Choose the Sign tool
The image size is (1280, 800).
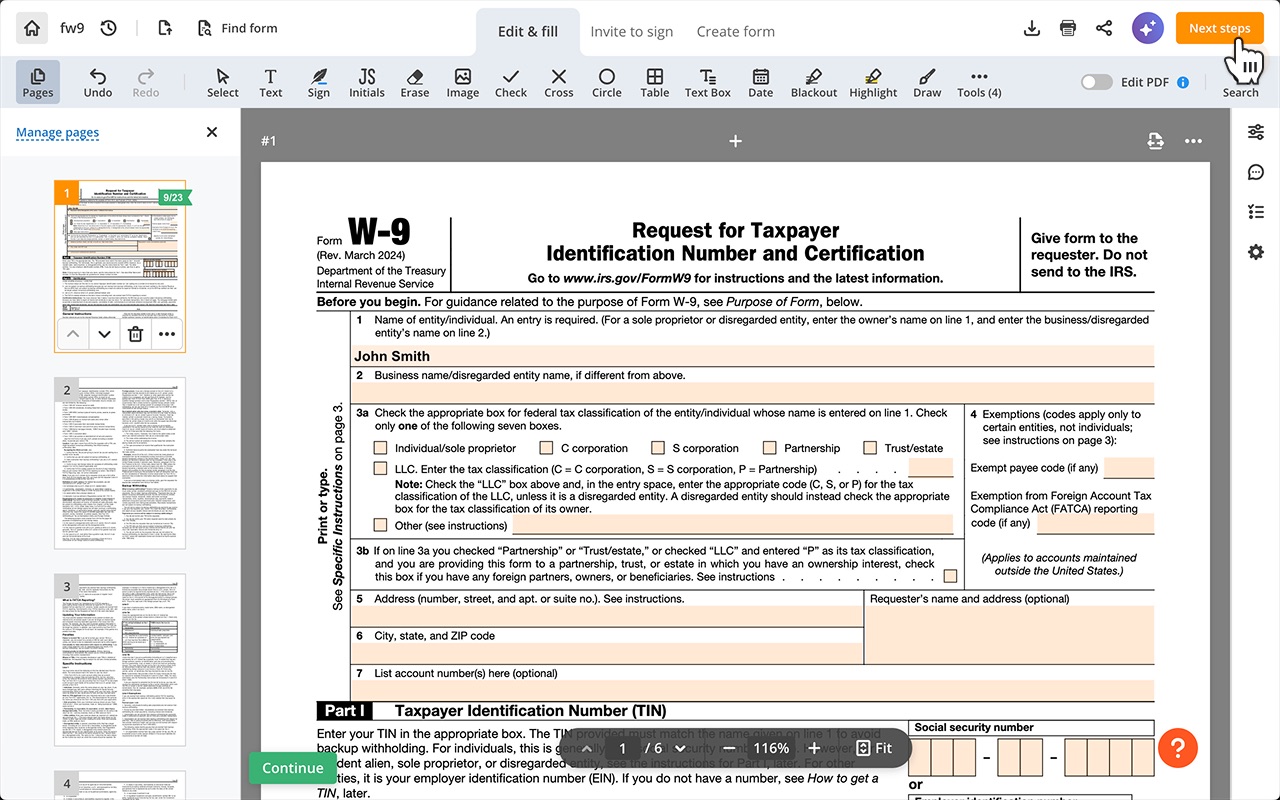(x=319, y=82)
